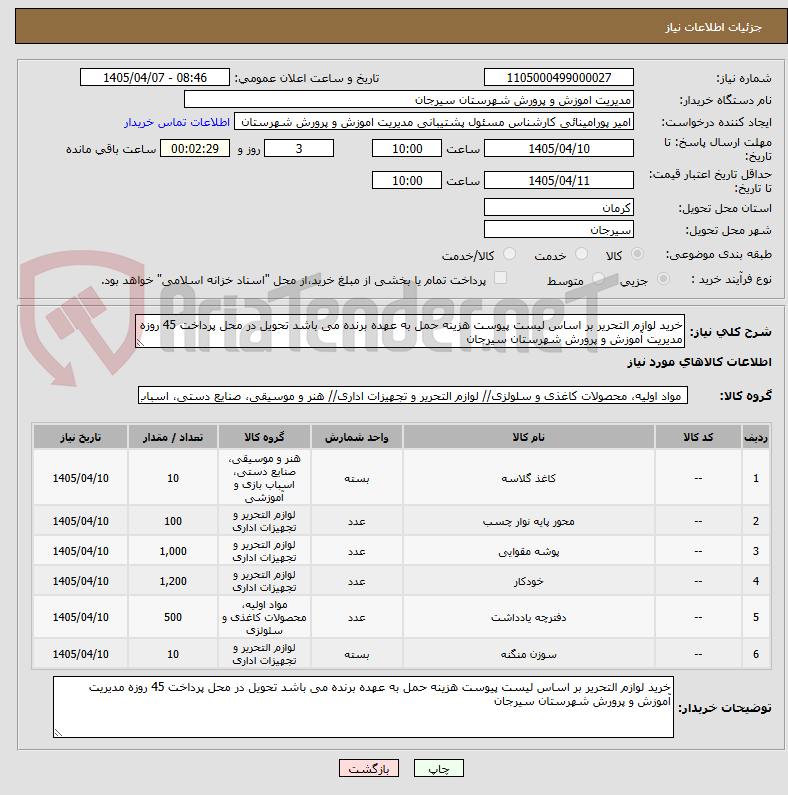Click quantity 100 in نوار چسب row
Viewport: 788px width, 795px height.
click(x=173, y=521)
